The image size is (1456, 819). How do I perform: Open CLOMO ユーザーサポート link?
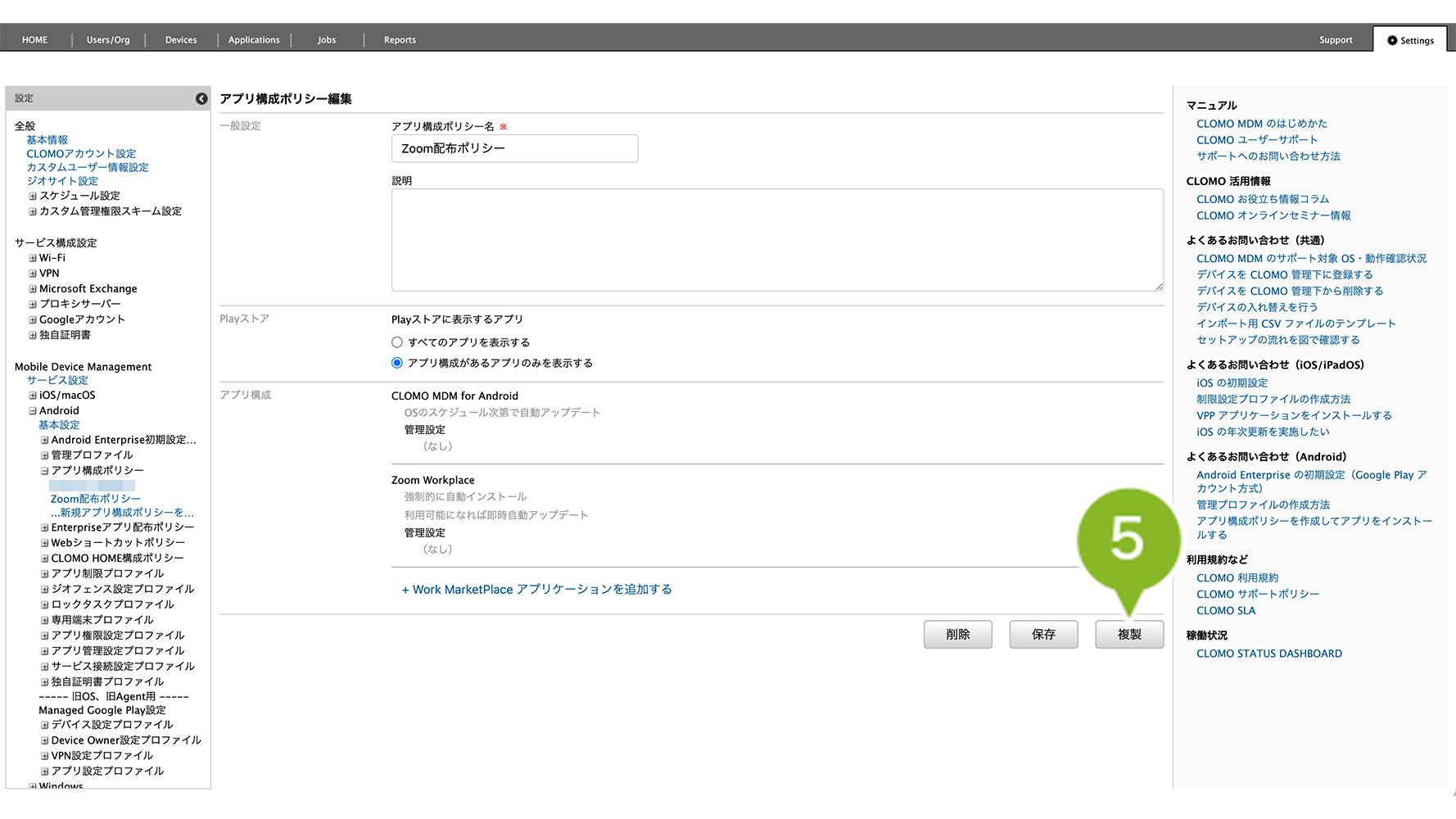(1257, 140)
